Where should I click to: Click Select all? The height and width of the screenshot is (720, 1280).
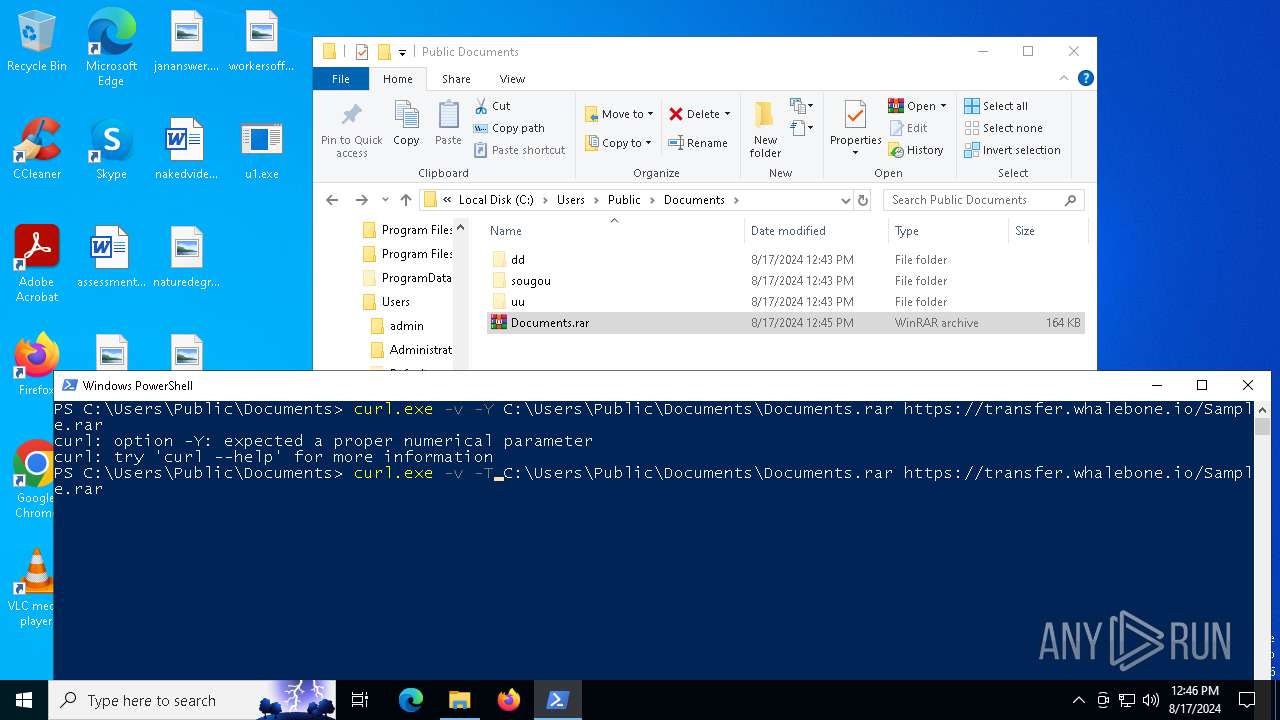[996, 106]
